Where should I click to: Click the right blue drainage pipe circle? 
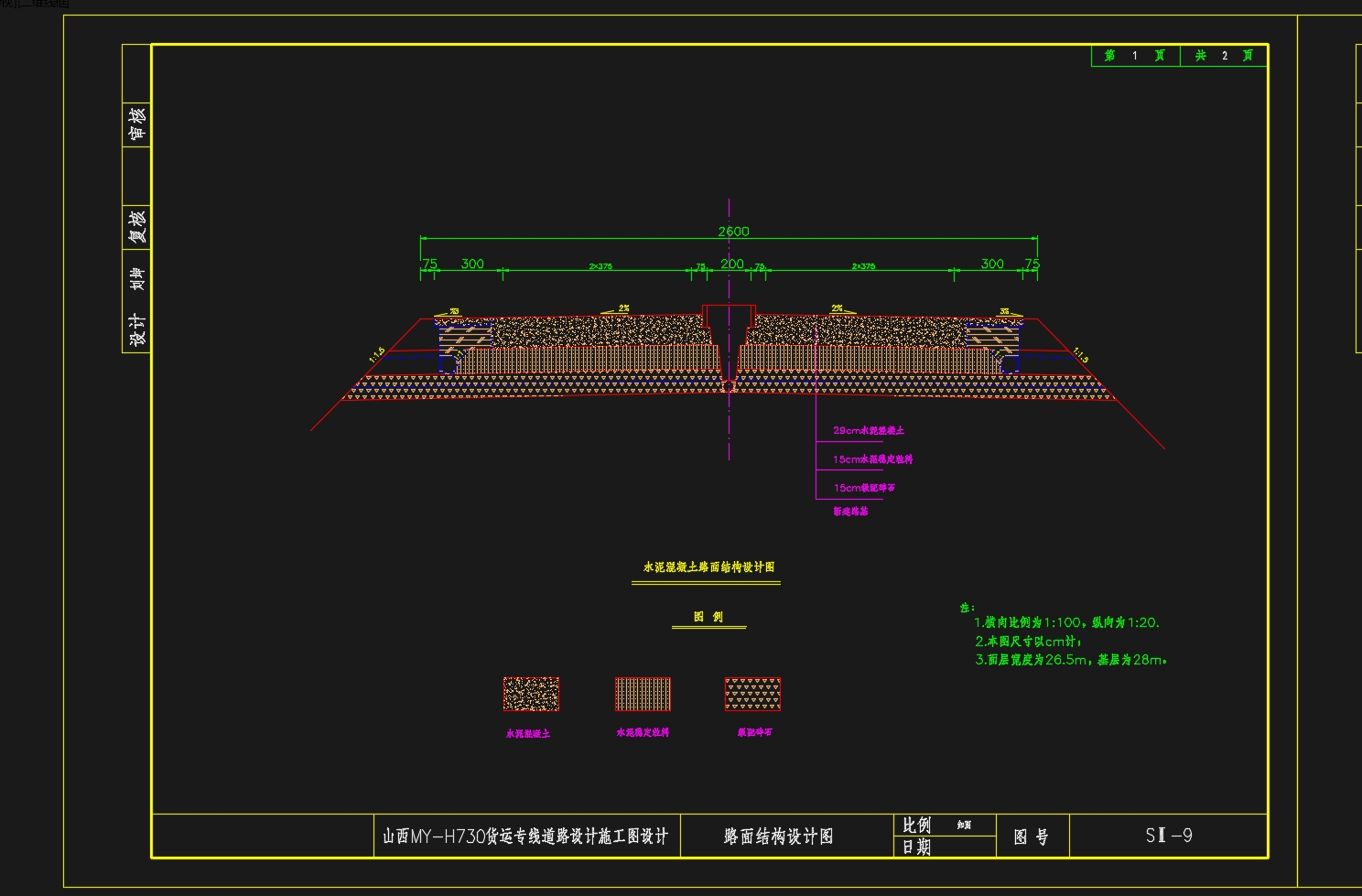point(1010,364)
